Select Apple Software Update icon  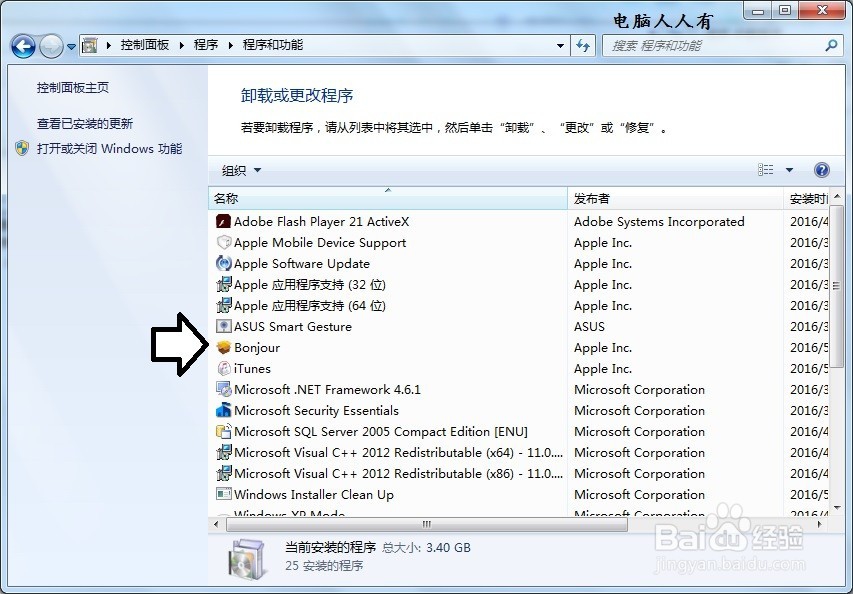click(224, 263)
